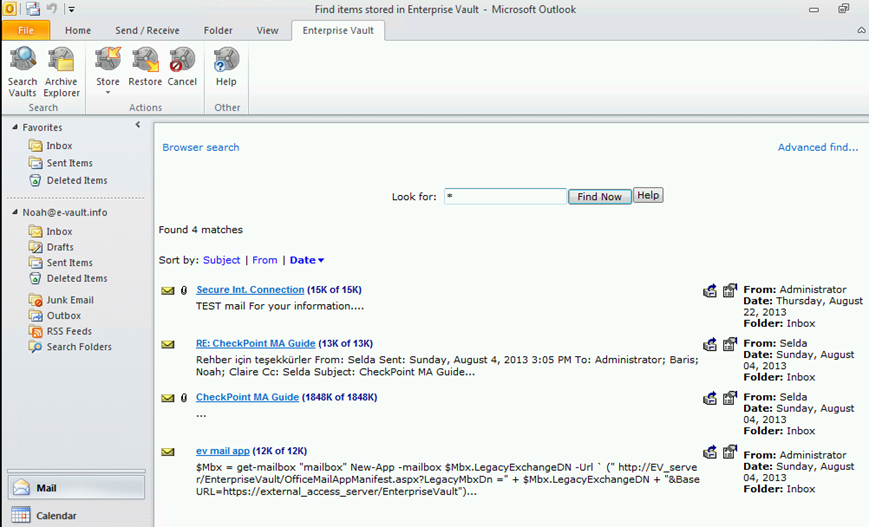
Task: Open the RE: CheckPoint MA Guide message
Action: pos(255,344)
